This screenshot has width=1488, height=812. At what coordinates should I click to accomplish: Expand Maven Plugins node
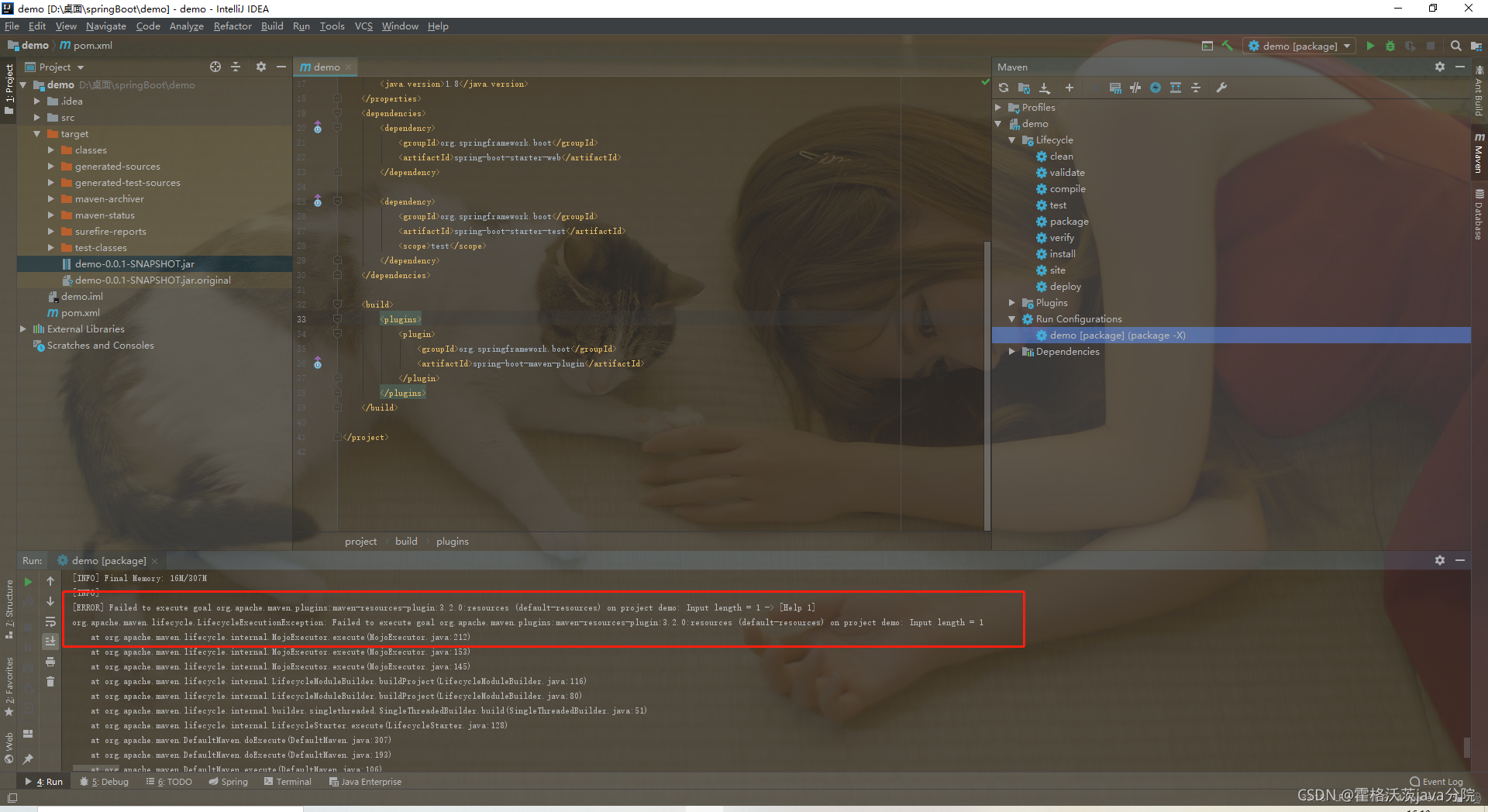(x=1012, y=303)
